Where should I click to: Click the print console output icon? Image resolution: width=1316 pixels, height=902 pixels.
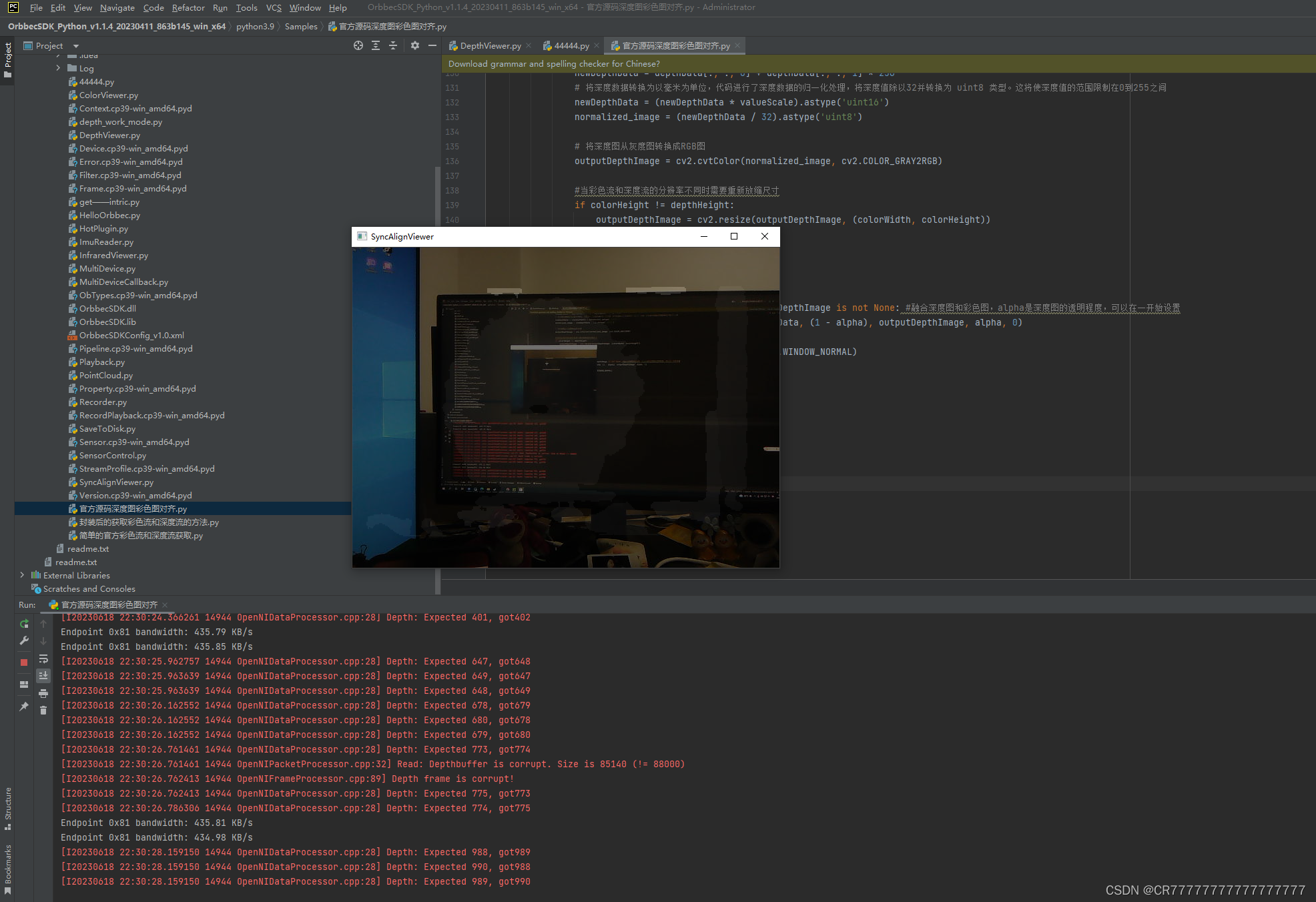(43, 694)
